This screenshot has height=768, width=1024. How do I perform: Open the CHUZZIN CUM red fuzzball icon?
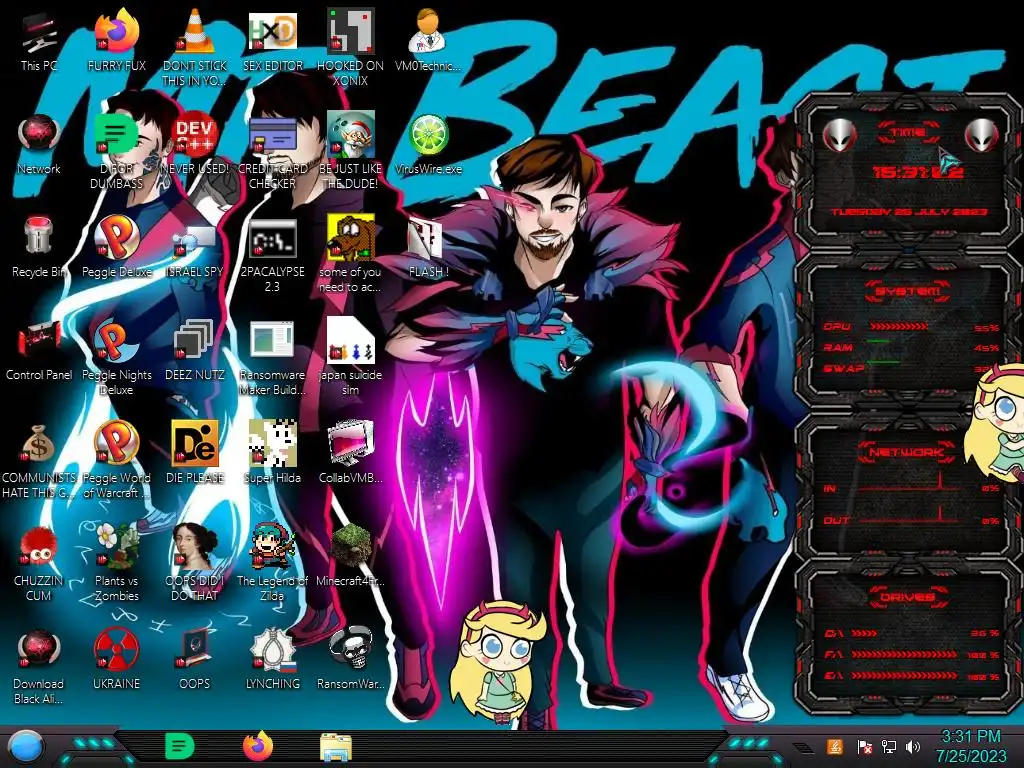coord(39,547)
